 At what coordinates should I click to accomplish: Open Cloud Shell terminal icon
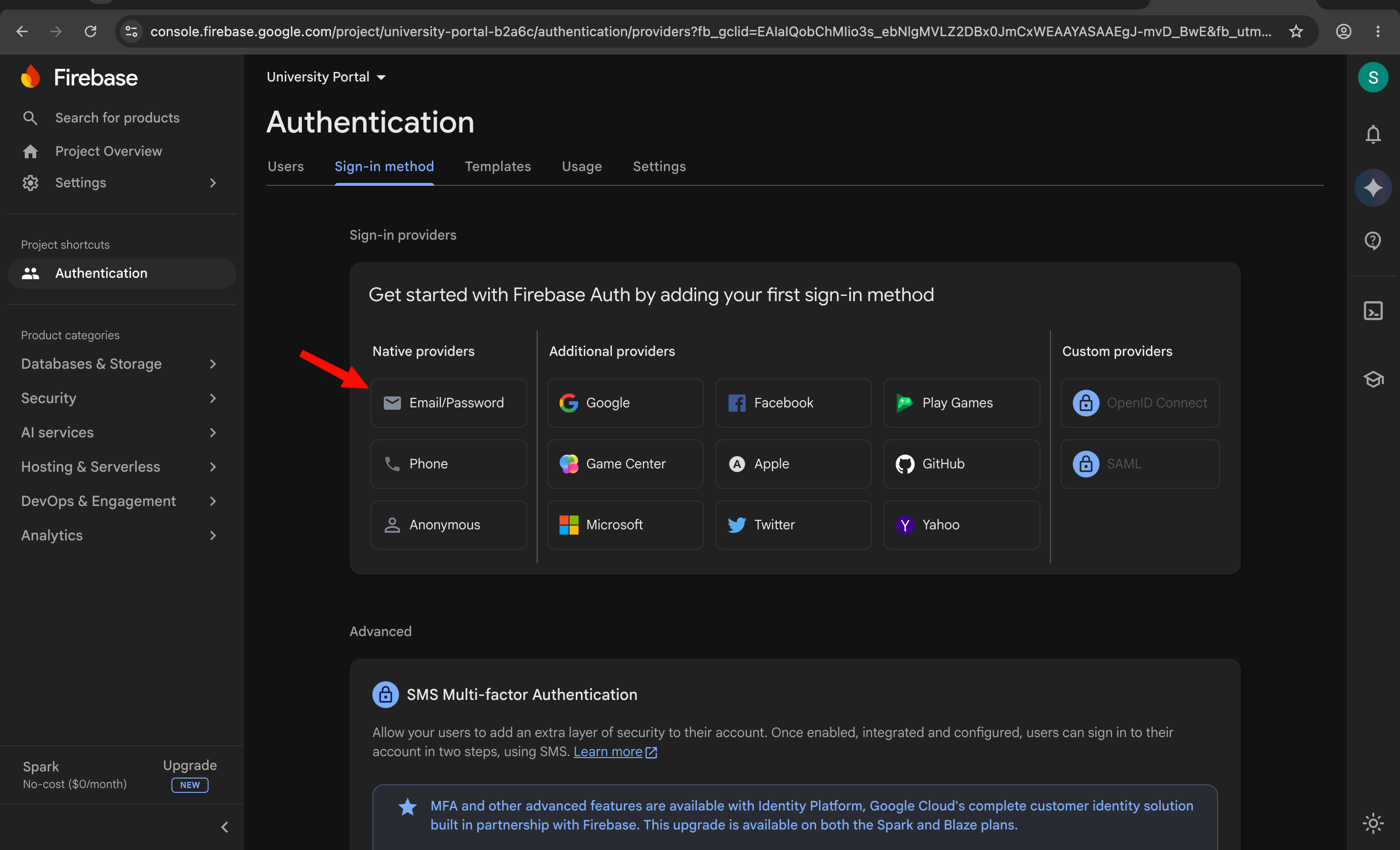1373,311
